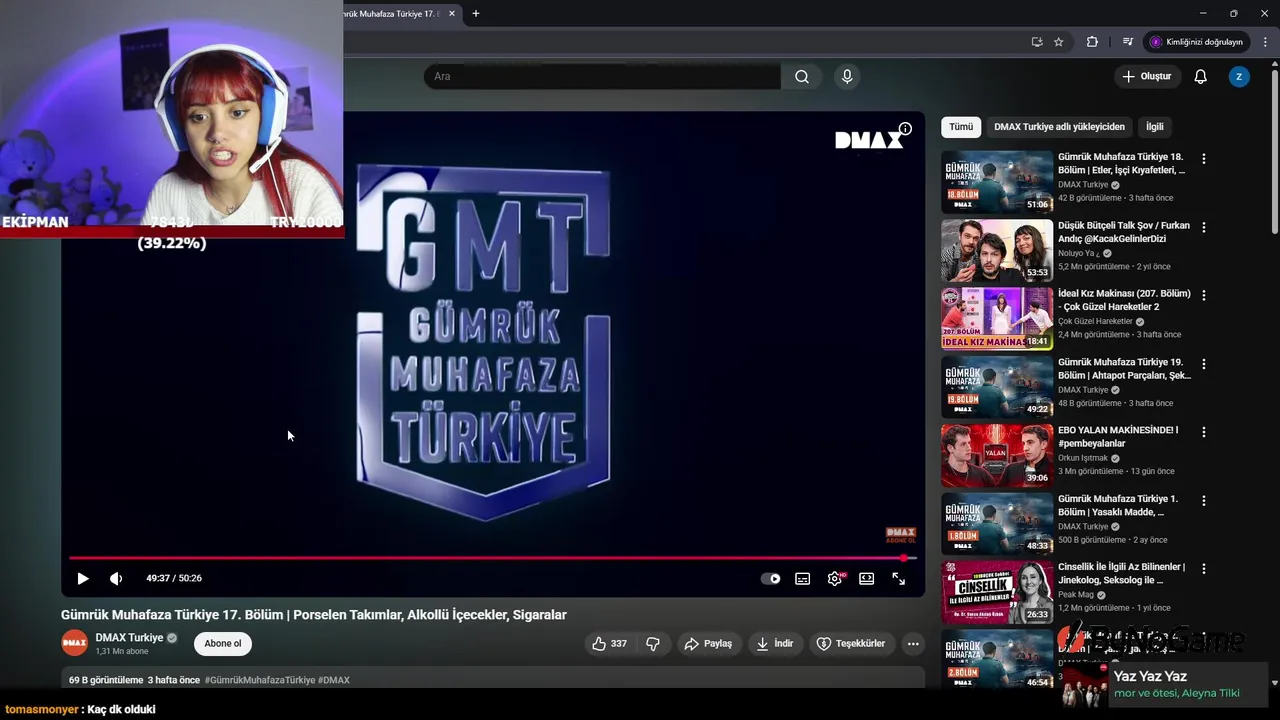The width and height of the screenshot is (1280, 720).
Task: Open thumbnail of Gümrük Muhafaza Türkiye 18. Bölüm
Action: click(x=997, y=182)
